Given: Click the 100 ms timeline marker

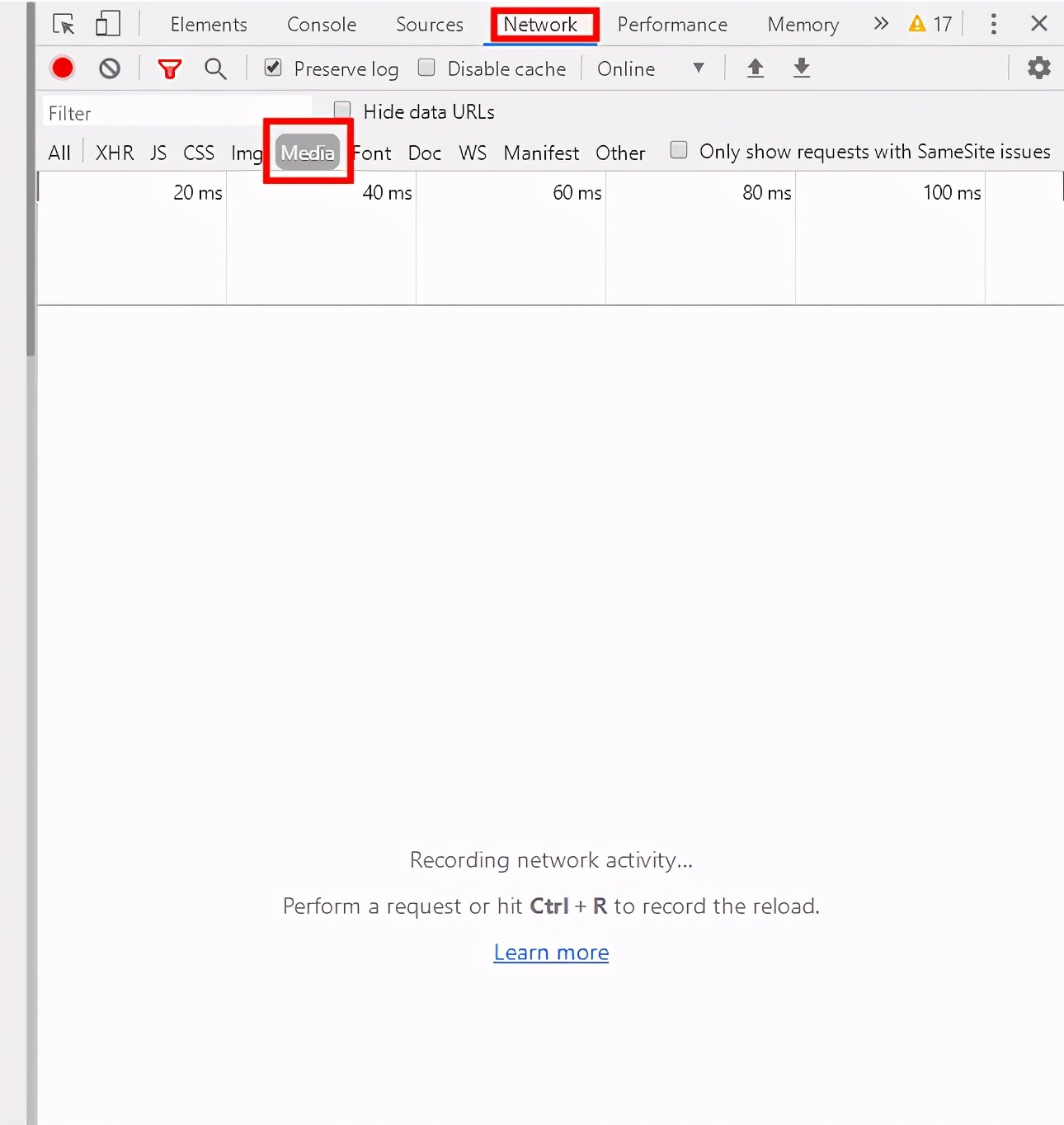Looking at the screenshot, I should click(953, 192).
